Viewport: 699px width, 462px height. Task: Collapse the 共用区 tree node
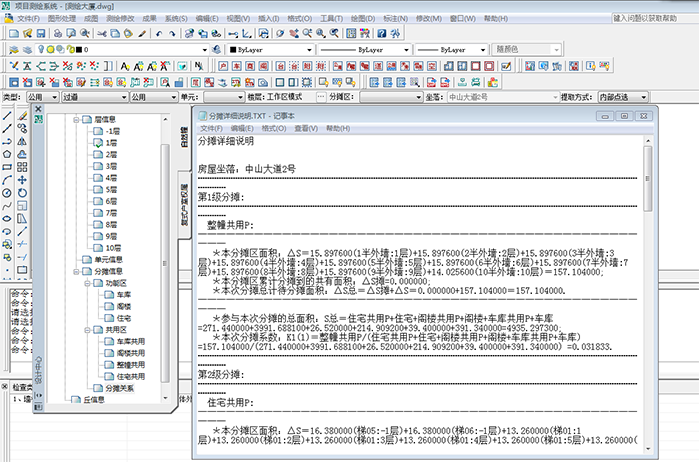(x=87, y=330)
